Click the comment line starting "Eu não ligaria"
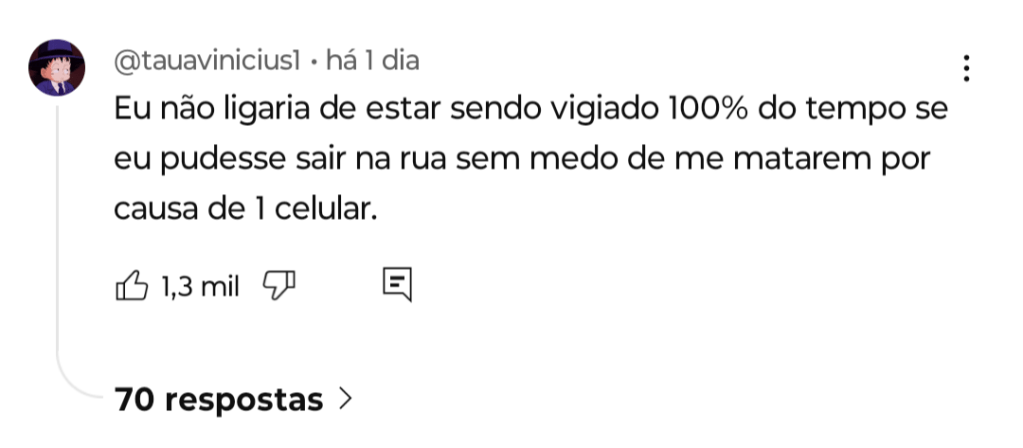The width and height of the screenshot is (1023, 448). (529, 108)
